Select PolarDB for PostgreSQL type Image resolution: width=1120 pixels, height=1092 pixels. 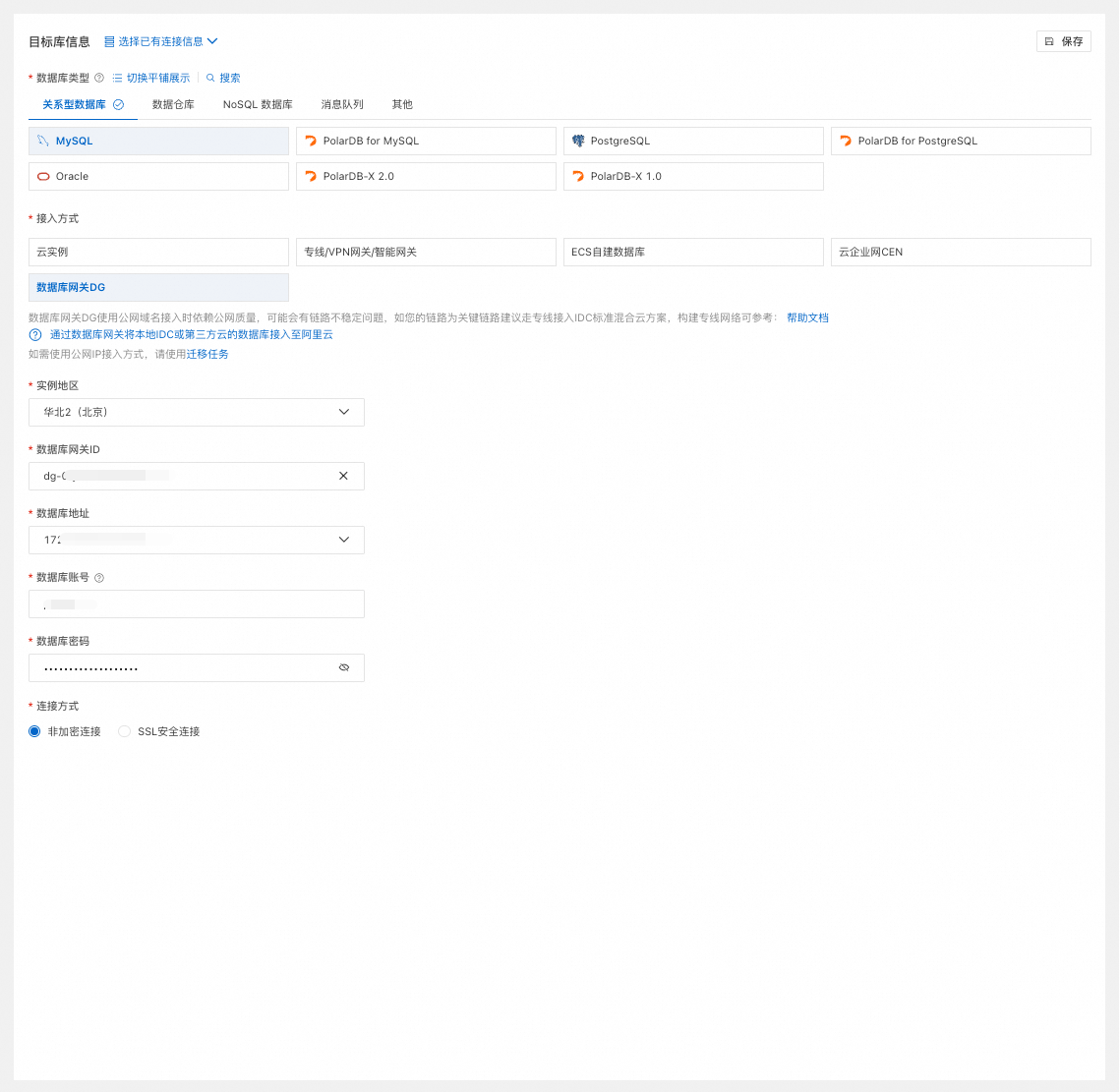tap(961, 141)
